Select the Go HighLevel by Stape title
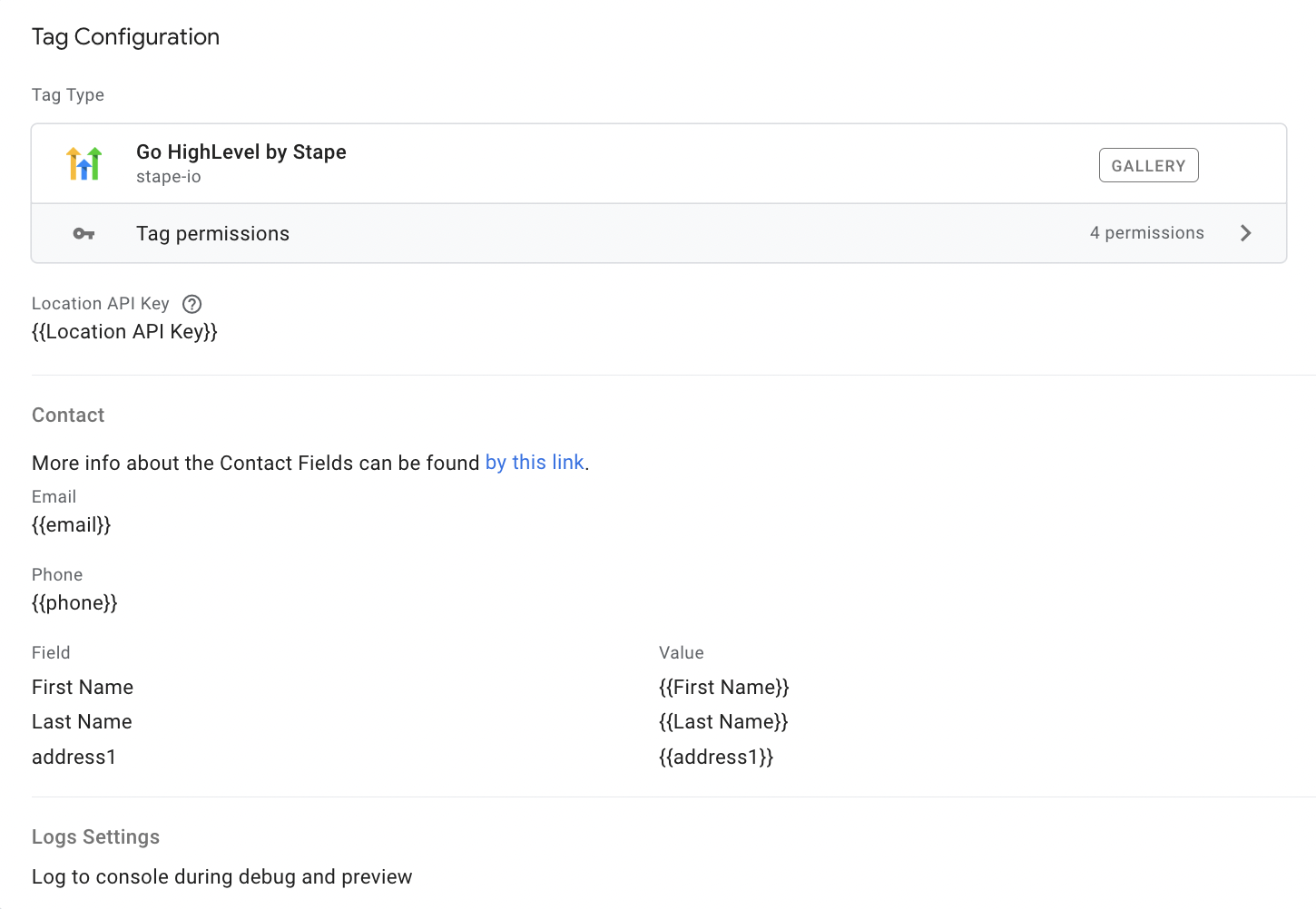Image resolution: width=1316 pixels, height=909 pixels. pos(241,151)
